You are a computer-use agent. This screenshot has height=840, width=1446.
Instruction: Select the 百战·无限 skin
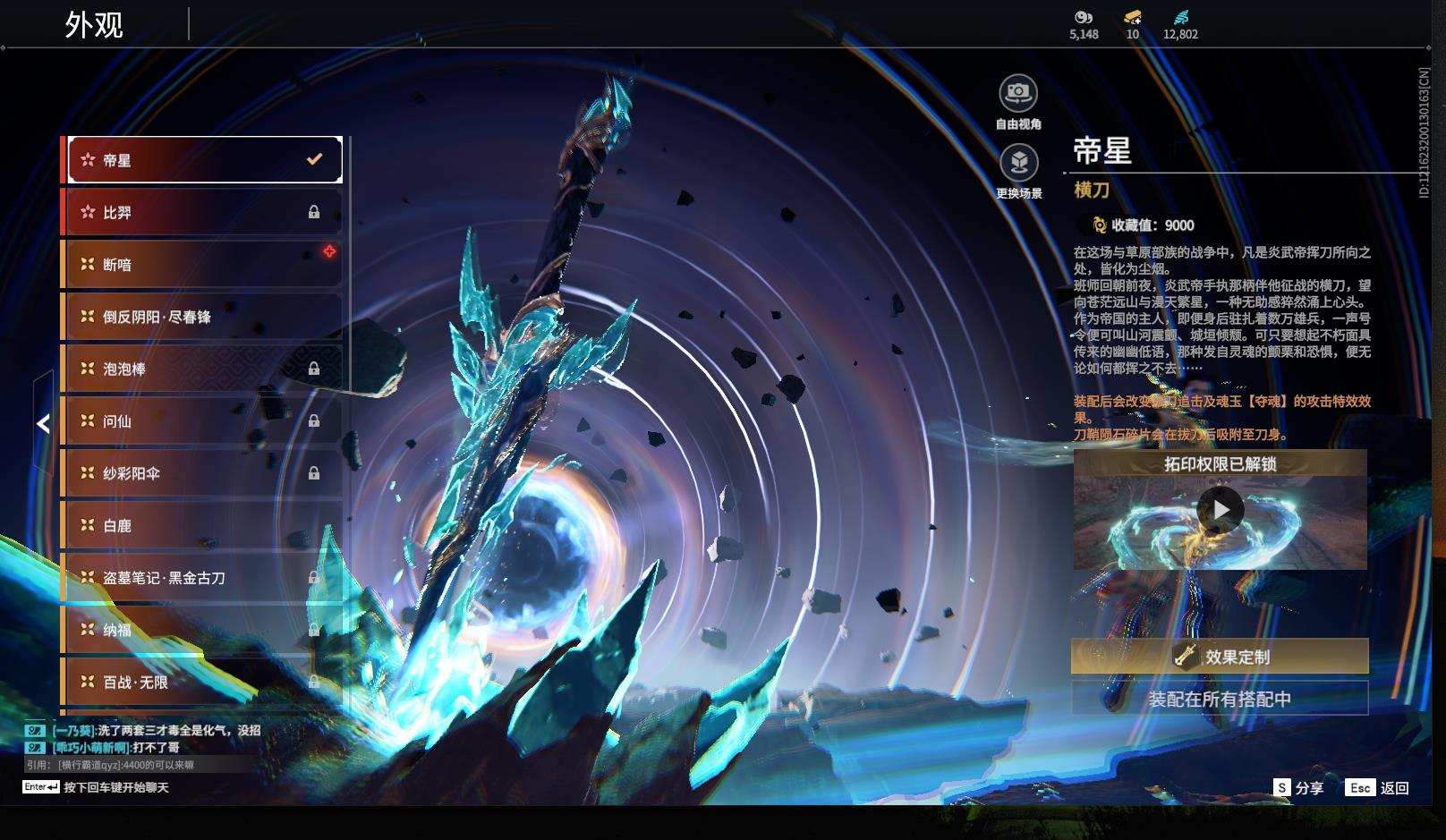pos(204,681)
